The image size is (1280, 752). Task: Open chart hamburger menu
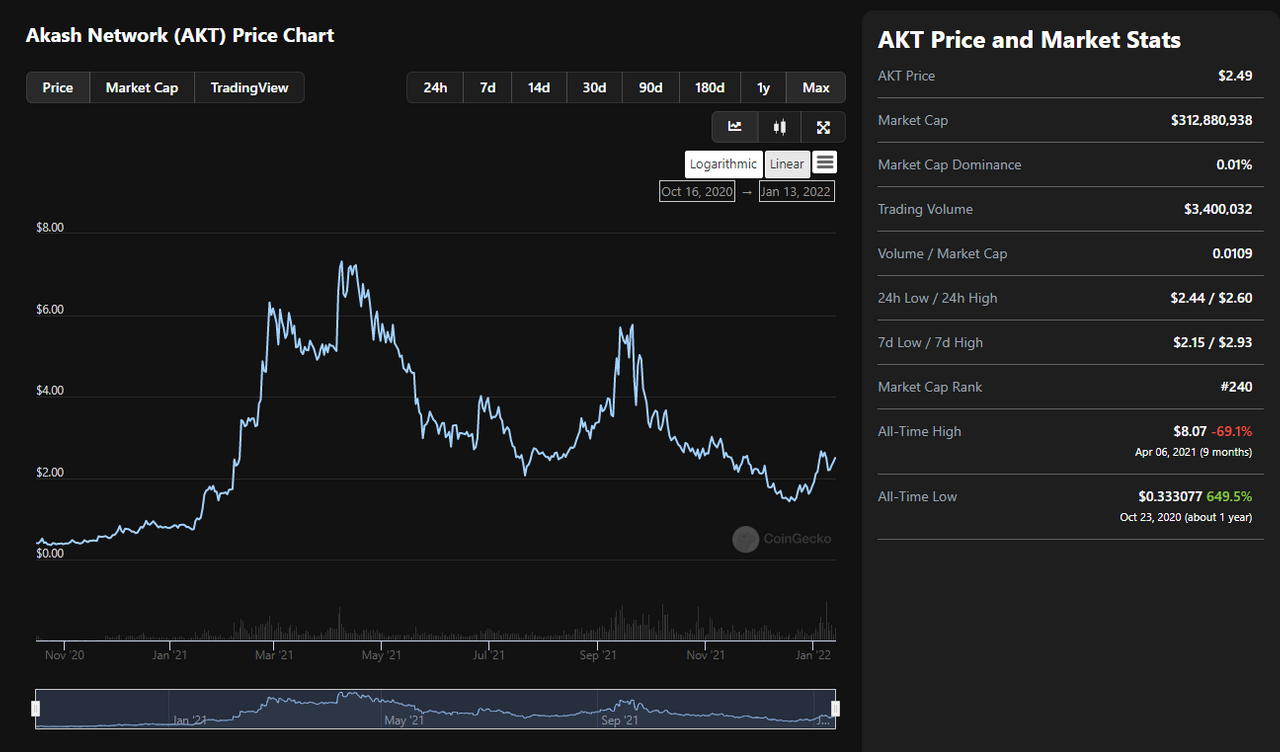824,162
